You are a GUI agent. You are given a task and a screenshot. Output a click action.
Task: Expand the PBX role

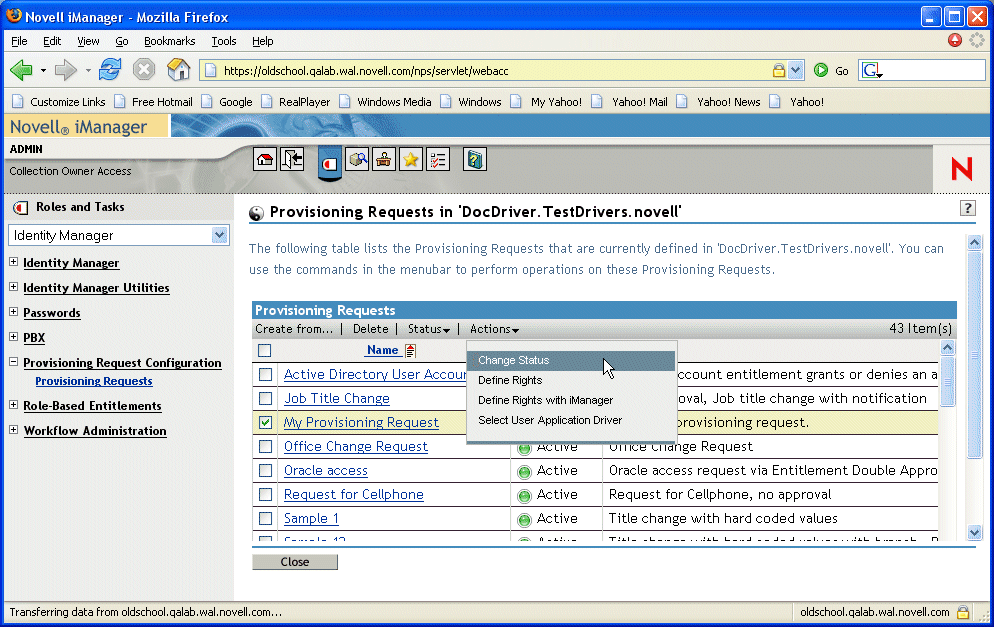pyautogui.click(x=13, y=337)
